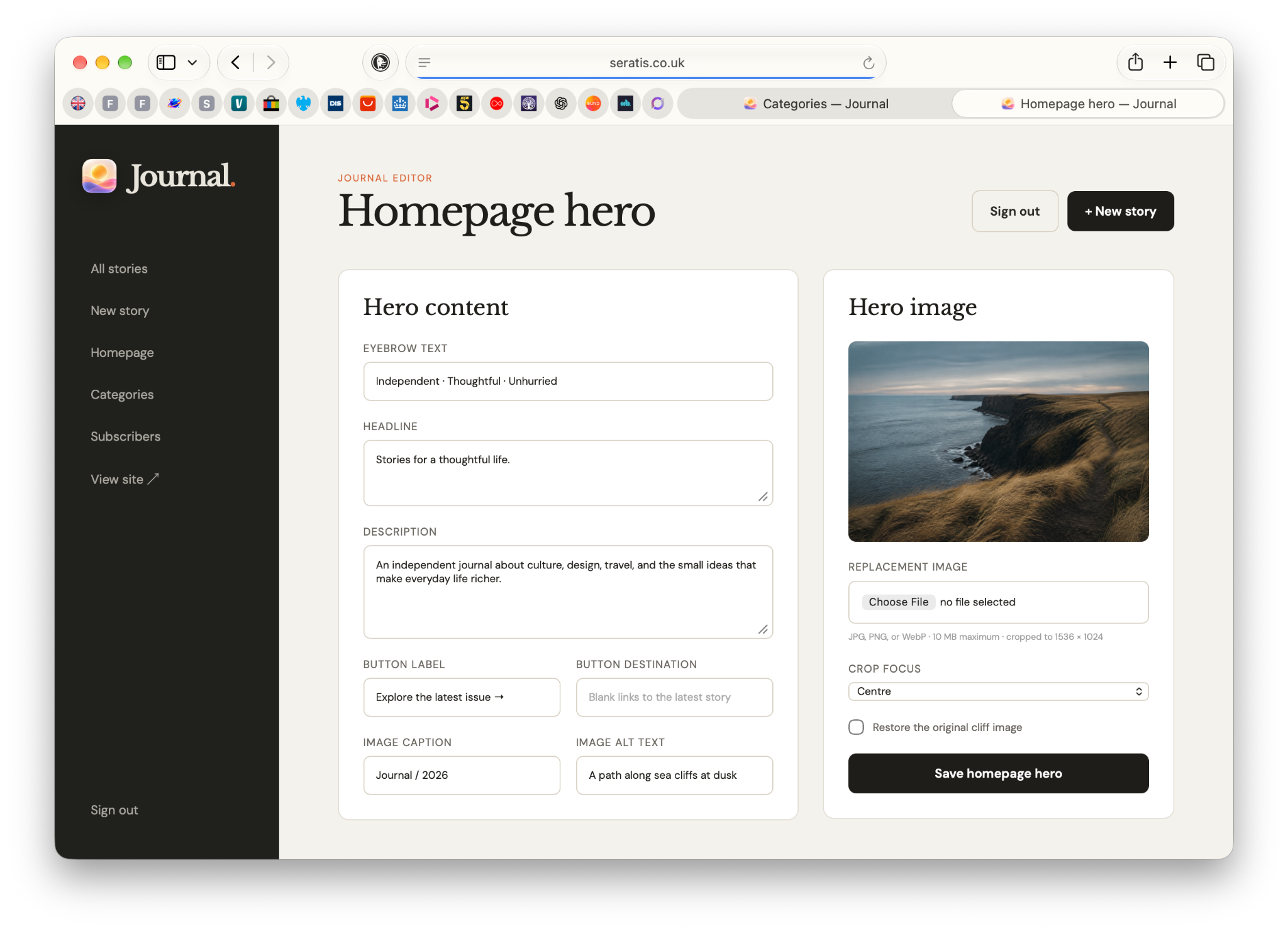1288x931 pixels.
Task: Open the teal V pinned tab
Action: pos(239,104)
